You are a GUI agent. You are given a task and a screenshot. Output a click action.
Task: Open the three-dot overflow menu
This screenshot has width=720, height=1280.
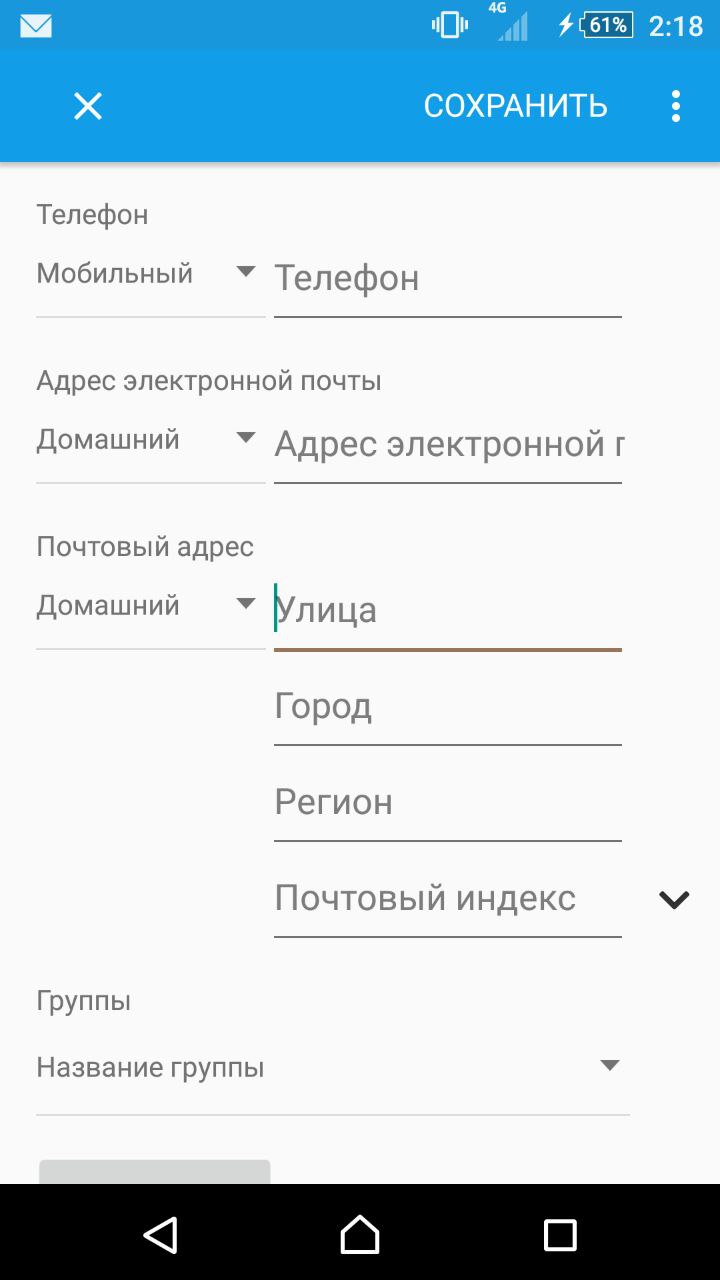tap(676, 106)
